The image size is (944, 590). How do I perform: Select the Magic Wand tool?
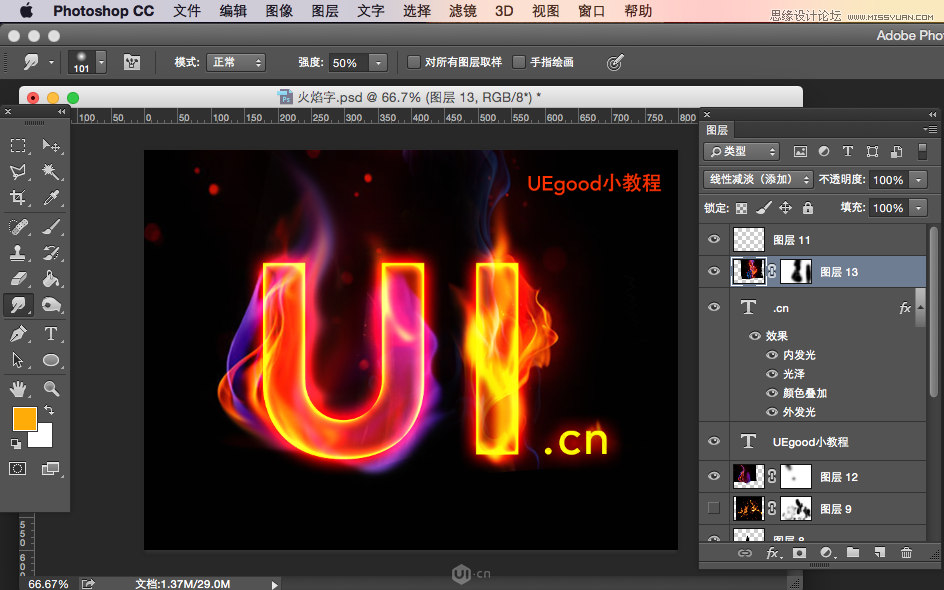(51, 172)
